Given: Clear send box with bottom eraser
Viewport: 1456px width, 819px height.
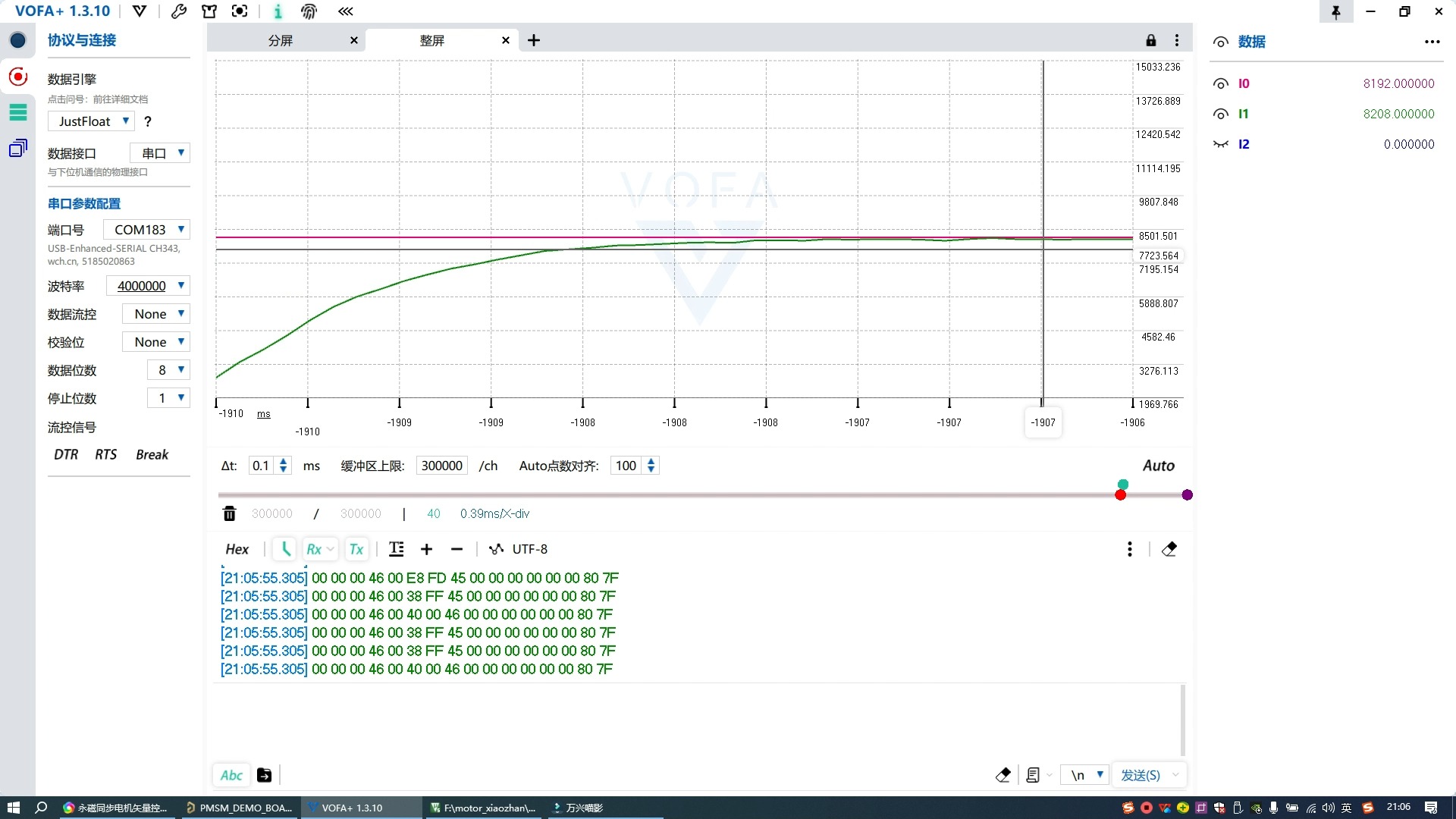Looking at the screenshot, I should [1003, 775].
